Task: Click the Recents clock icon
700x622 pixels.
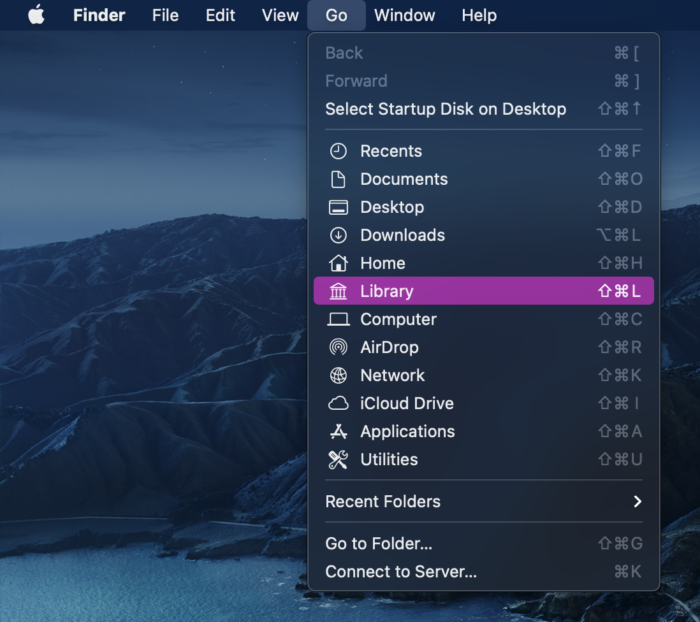Action: (338, 151)
